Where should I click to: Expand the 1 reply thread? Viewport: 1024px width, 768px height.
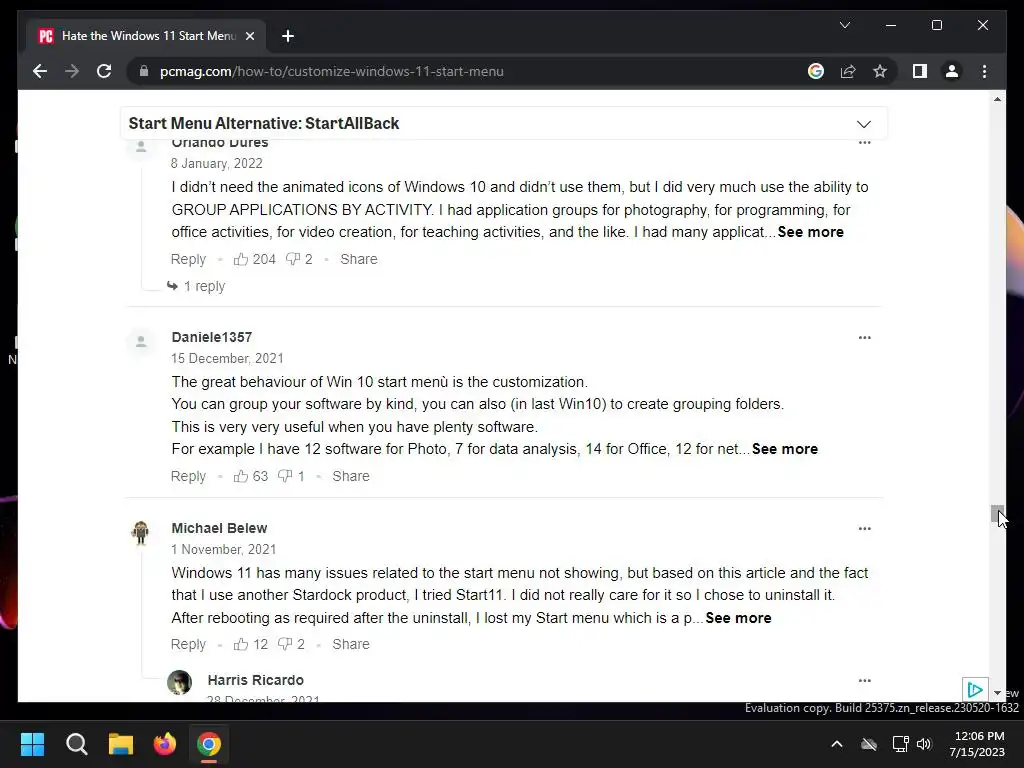pyautogui.click(x=196, y=286)
